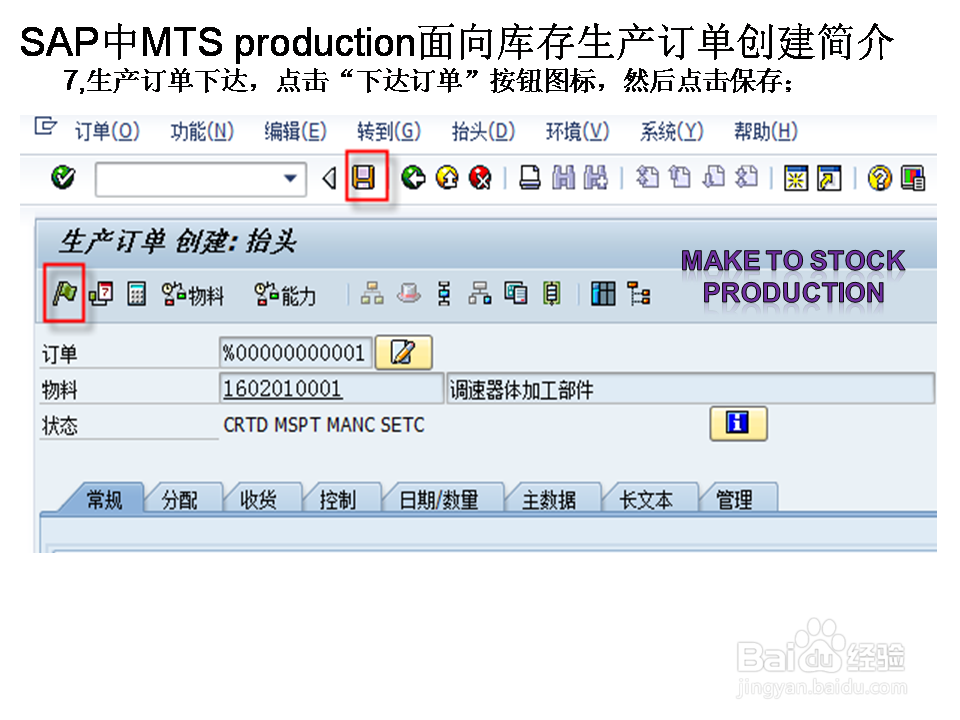960x720 pixels.
Task: Switch to the 管理 tab
Action: click(x=734, y=500)
